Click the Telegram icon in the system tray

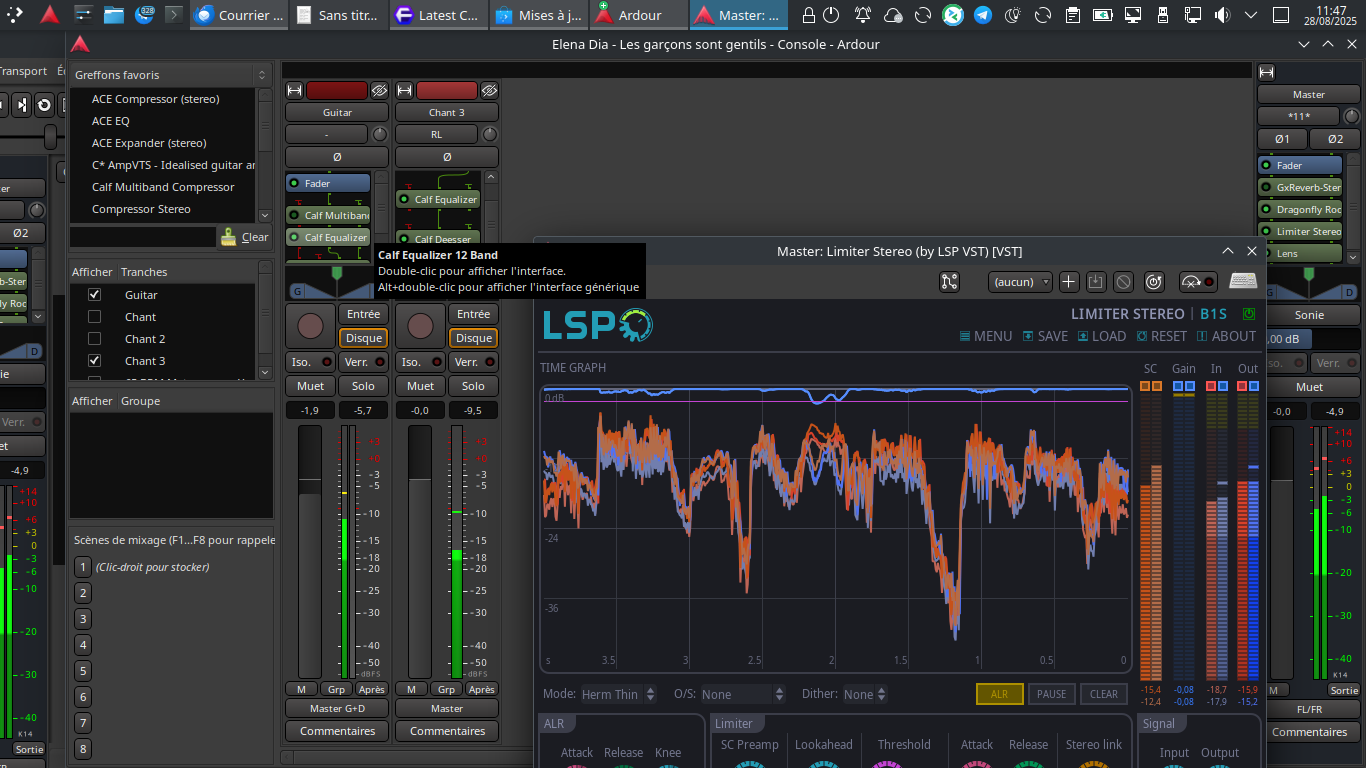pos(983,15)
